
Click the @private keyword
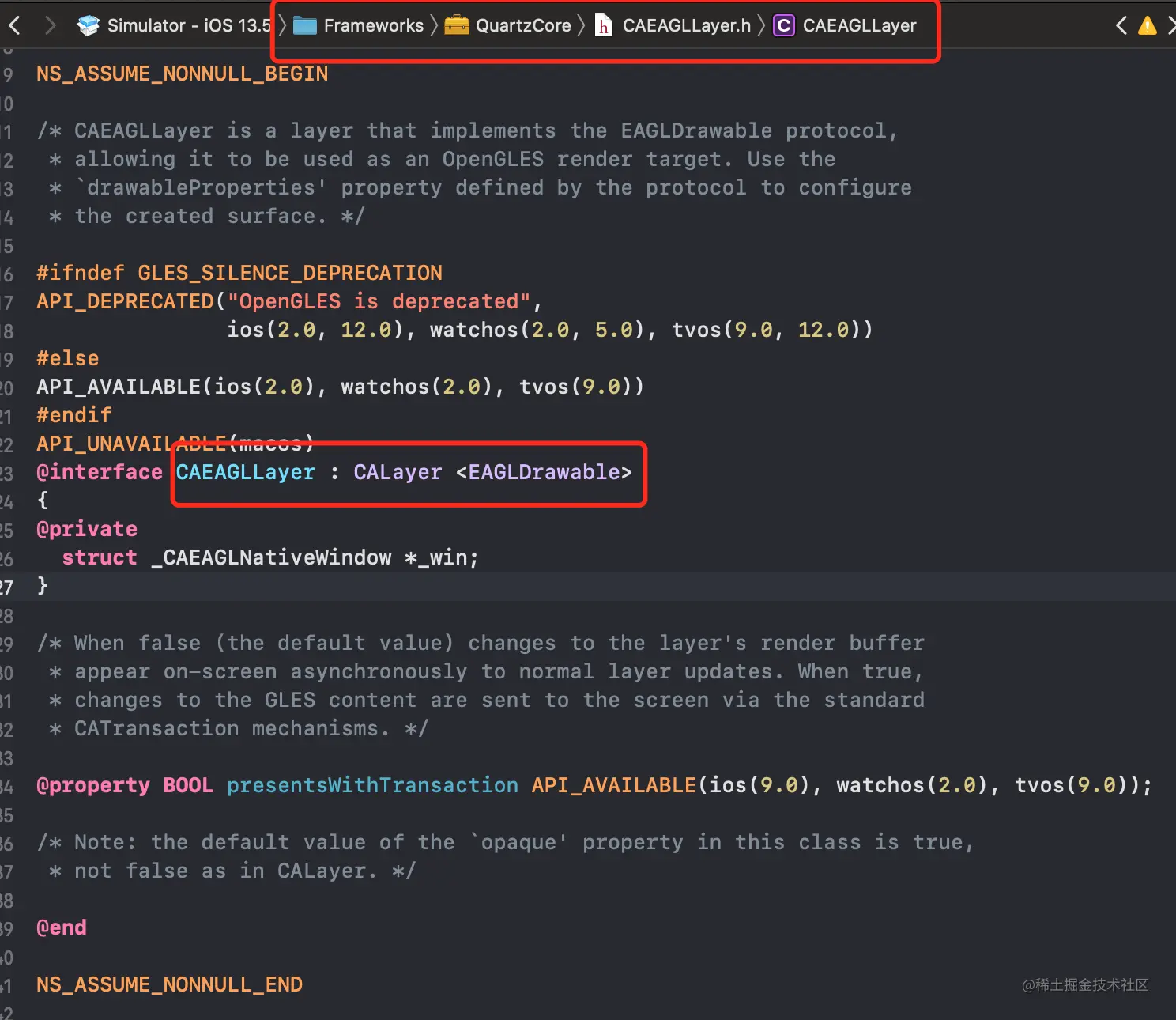click(87, 529)
